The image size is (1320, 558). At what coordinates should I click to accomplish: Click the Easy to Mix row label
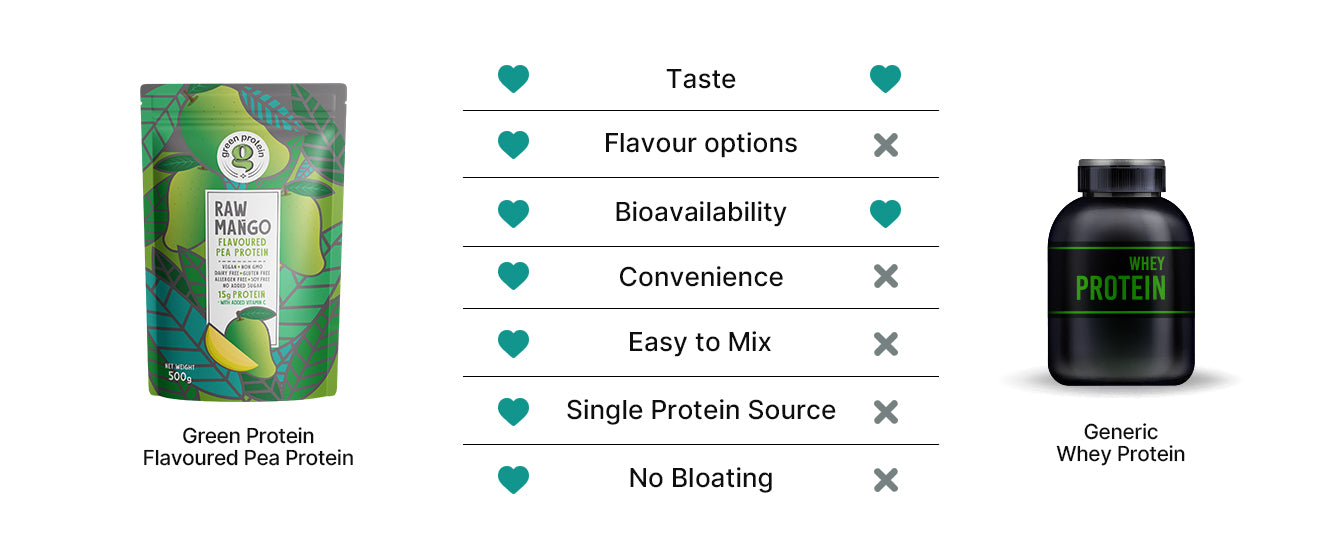[700, 342]
